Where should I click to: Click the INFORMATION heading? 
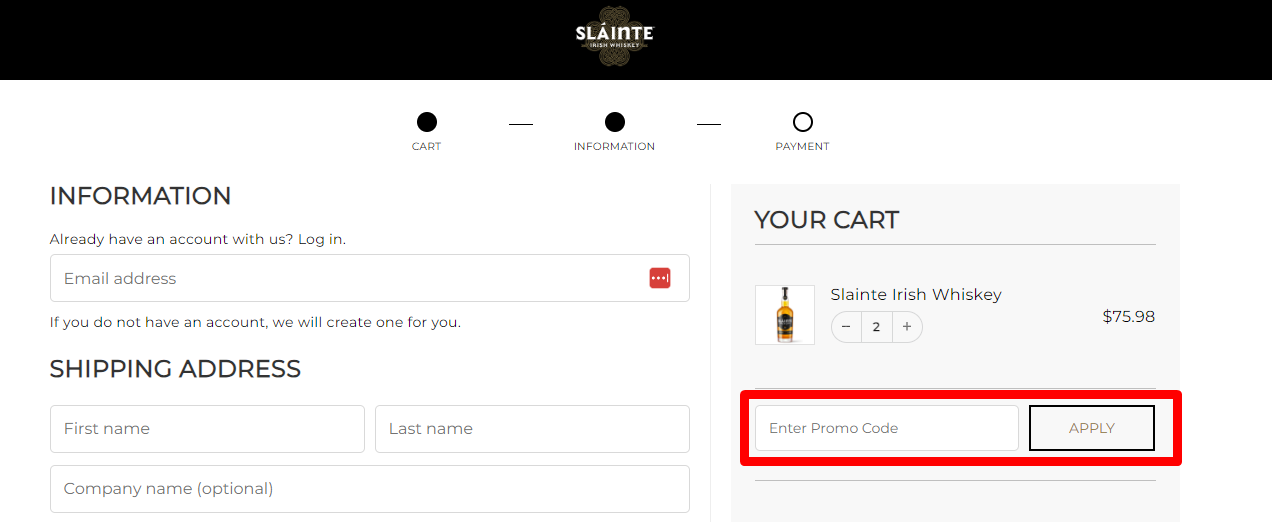(140, 195)
